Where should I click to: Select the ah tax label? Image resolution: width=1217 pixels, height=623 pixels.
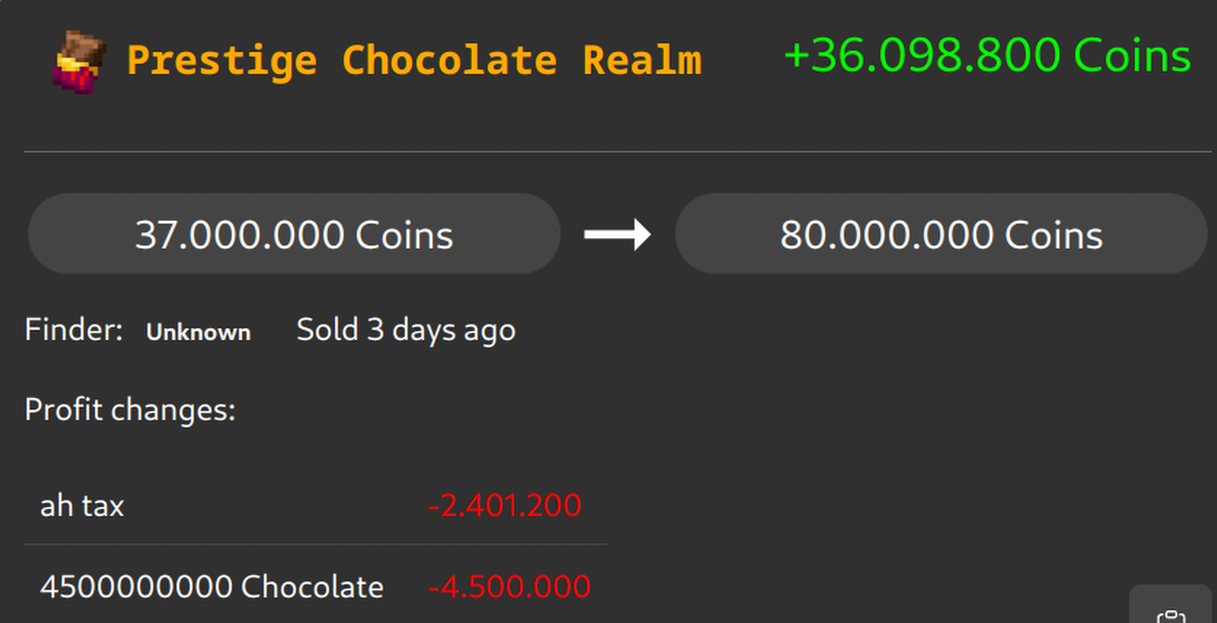82,506
